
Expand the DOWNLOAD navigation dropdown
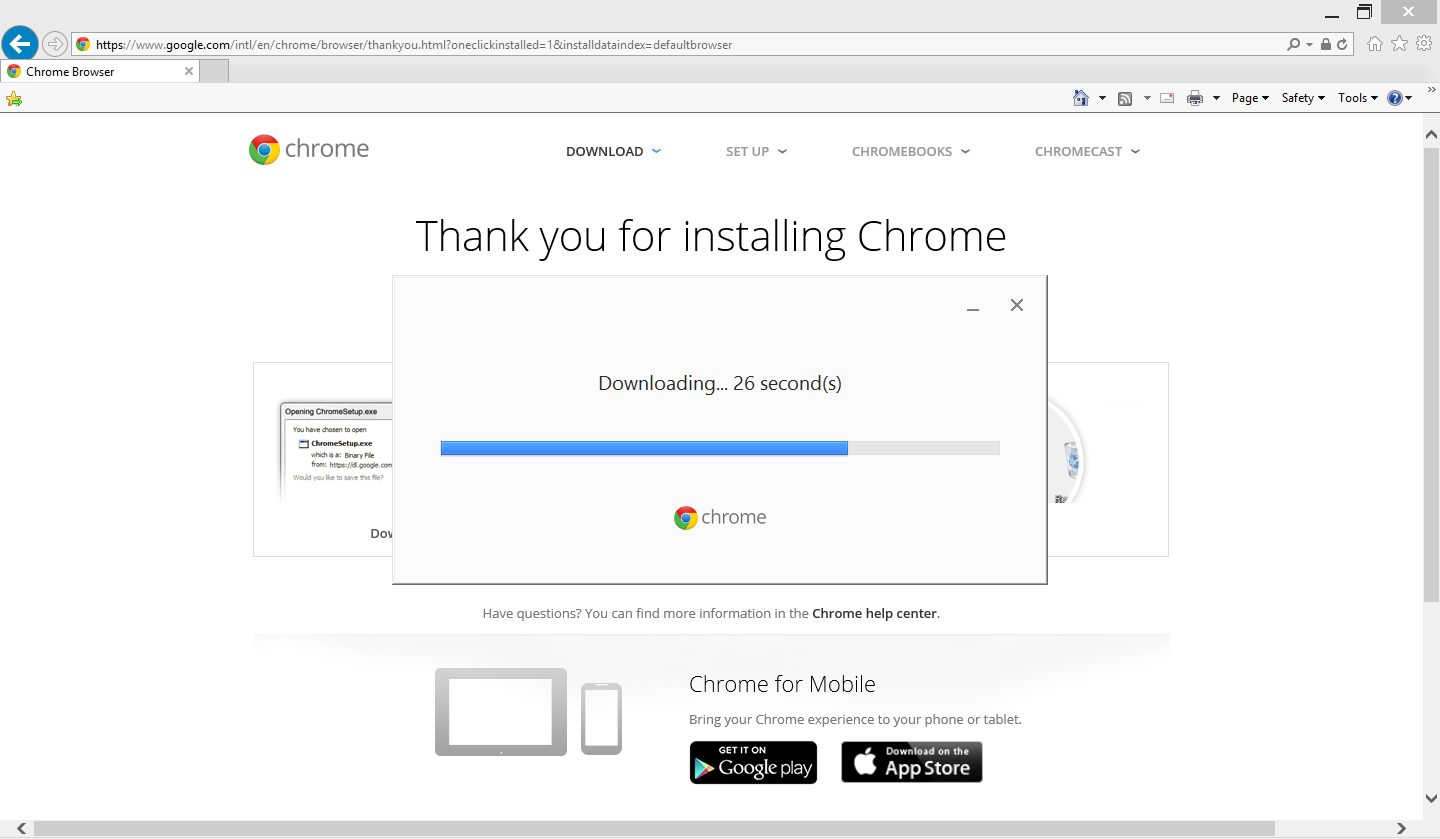pos(613,151)
